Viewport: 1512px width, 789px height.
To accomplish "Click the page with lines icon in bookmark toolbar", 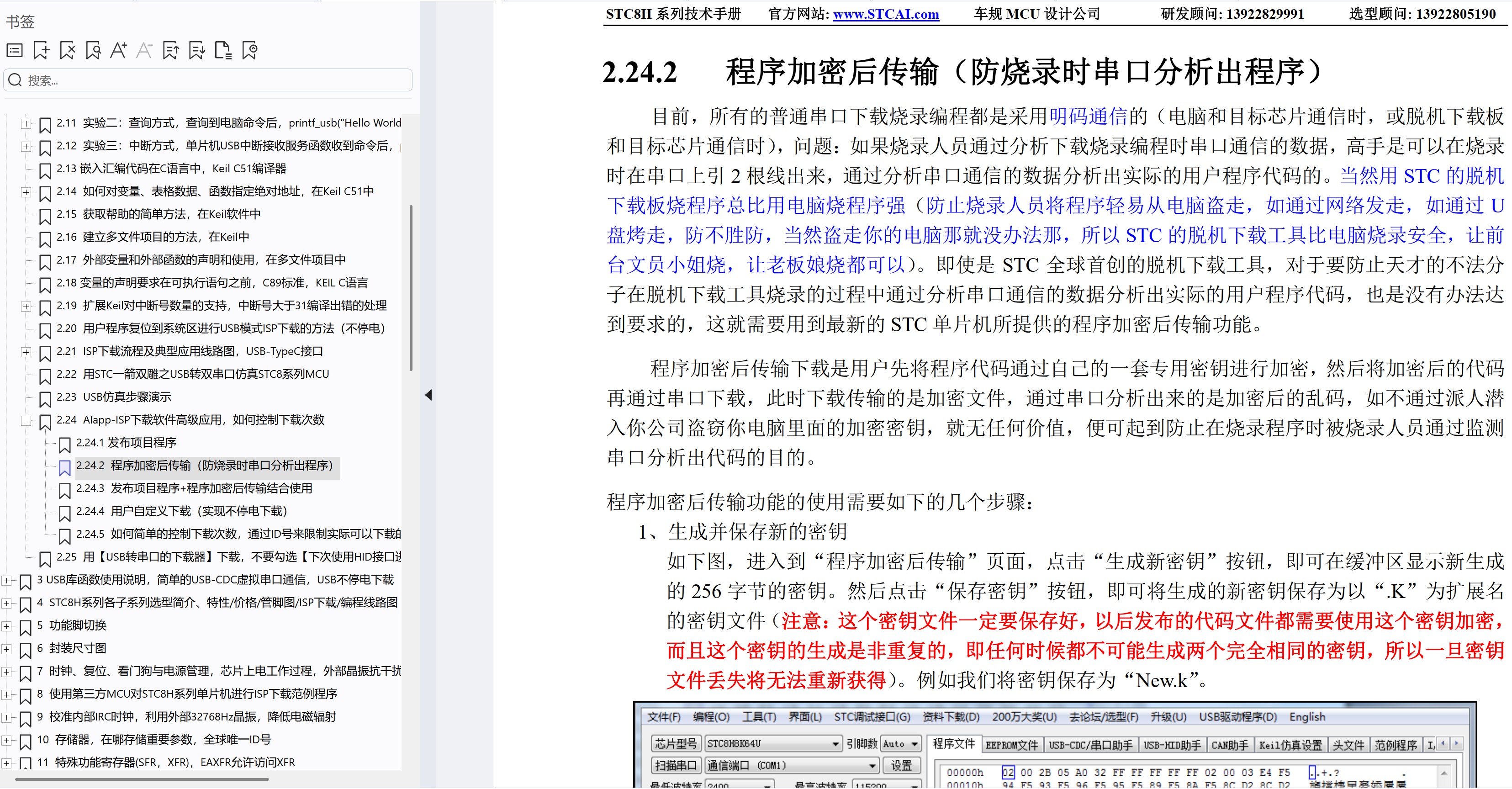I will [x=223, y=51].
